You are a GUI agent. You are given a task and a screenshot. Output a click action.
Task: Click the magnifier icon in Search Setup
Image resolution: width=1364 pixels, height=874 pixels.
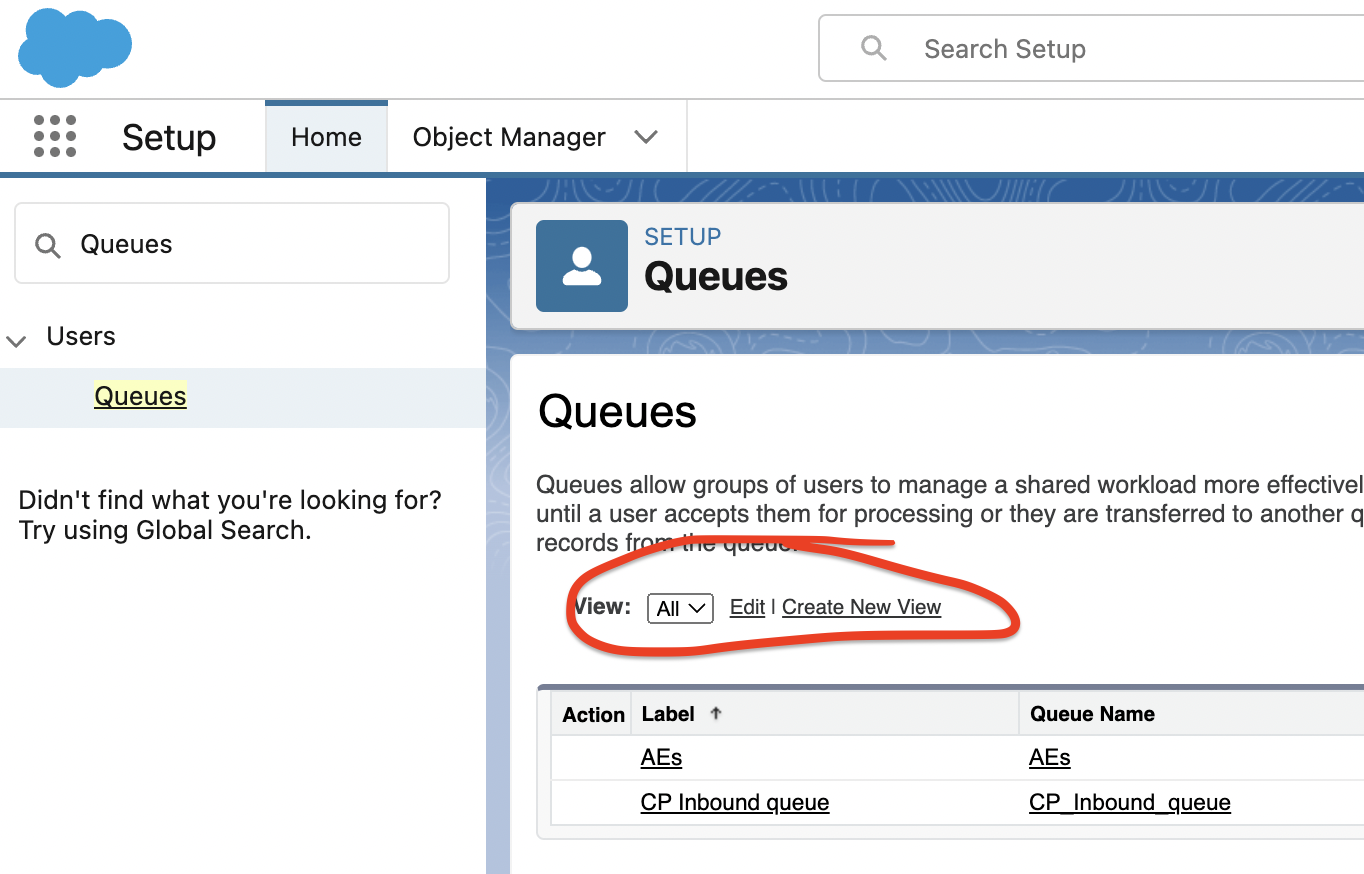click(873, 48)
